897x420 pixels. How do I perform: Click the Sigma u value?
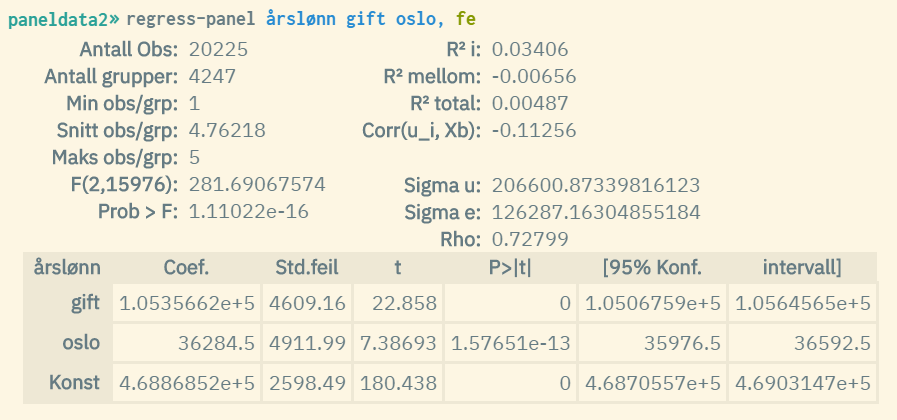coord(595,185)
